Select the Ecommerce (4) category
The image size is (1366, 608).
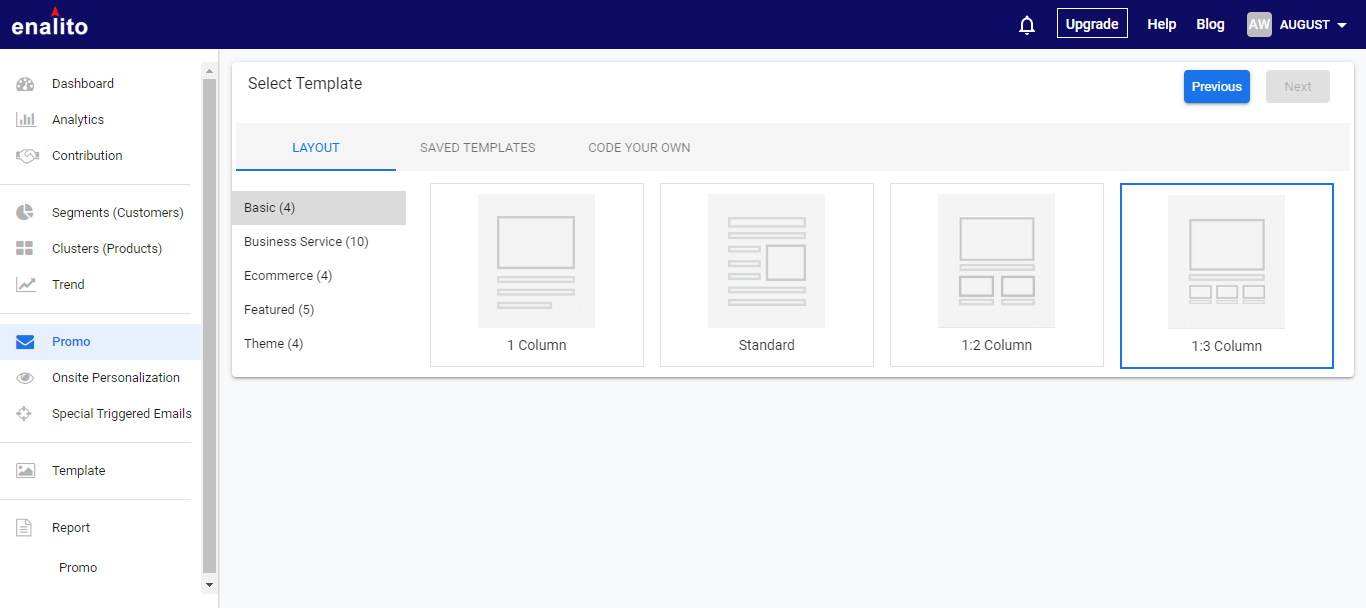[x=319, y=276]
